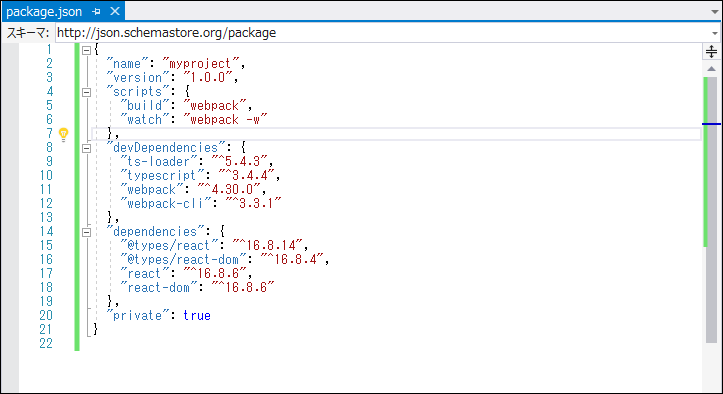Click the "typescript" key

click(x=162, y=175)
